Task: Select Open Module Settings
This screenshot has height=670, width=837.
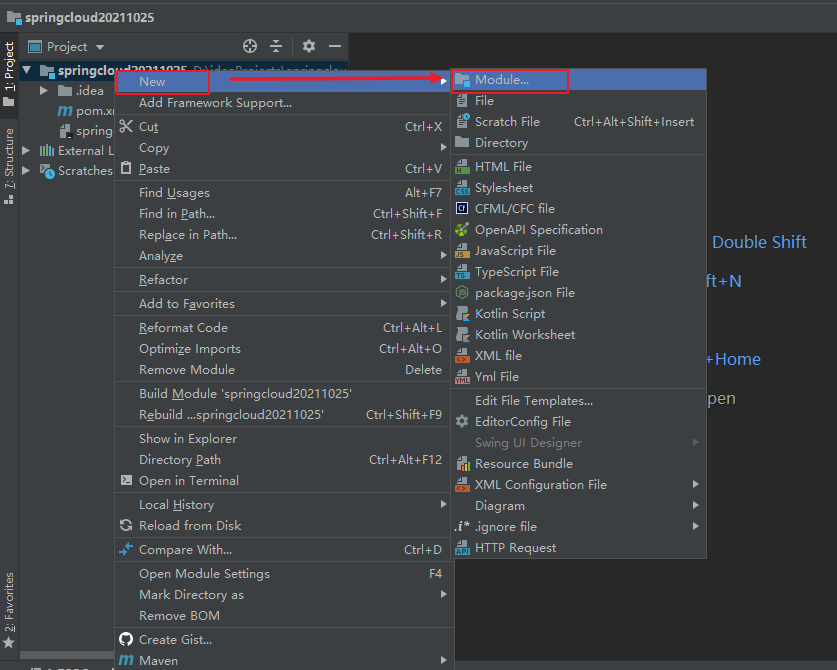Action: coord(283,573)
